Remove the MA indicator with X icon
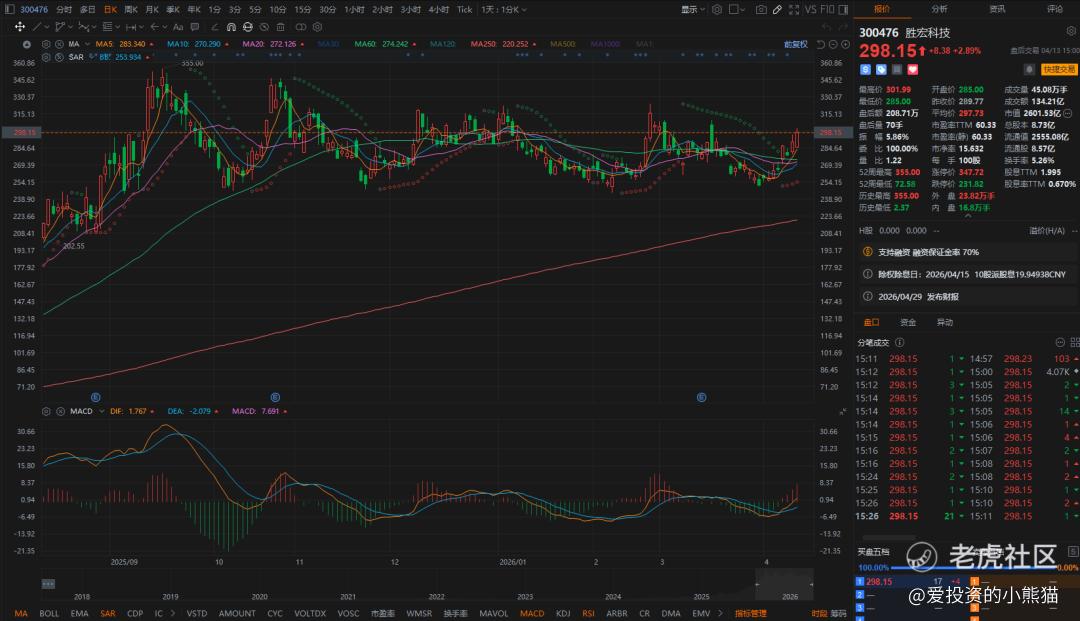1080x621 pixels. (60, 44)
